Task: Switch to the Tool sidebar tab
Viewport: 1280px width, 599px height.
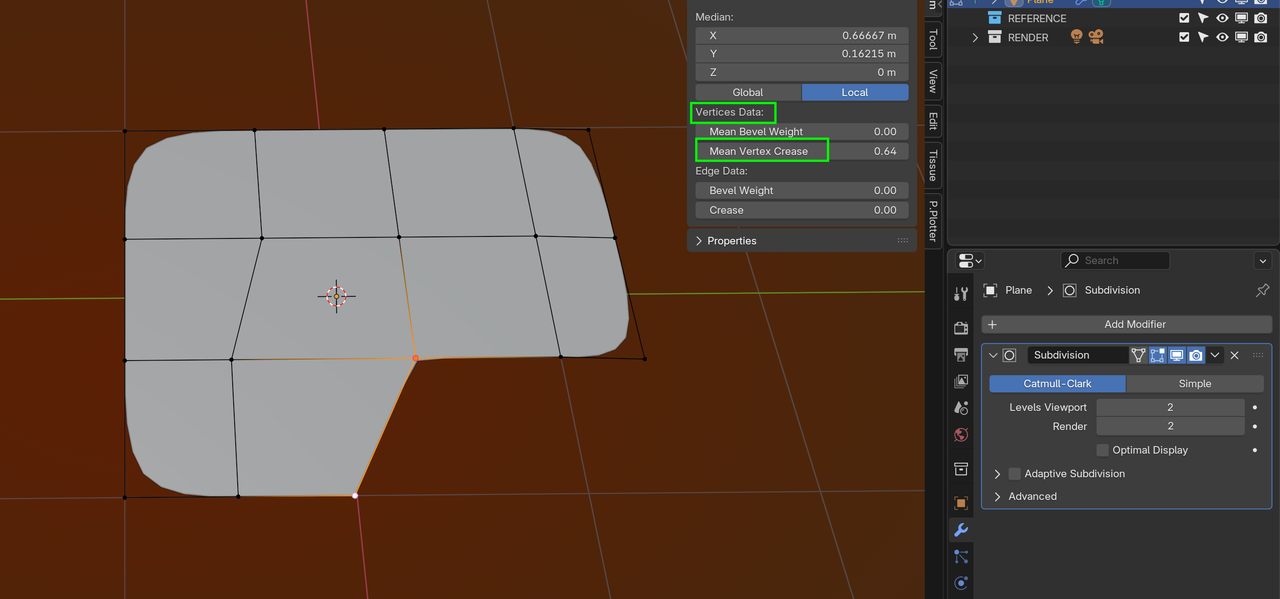Action: tap(933, 39)
